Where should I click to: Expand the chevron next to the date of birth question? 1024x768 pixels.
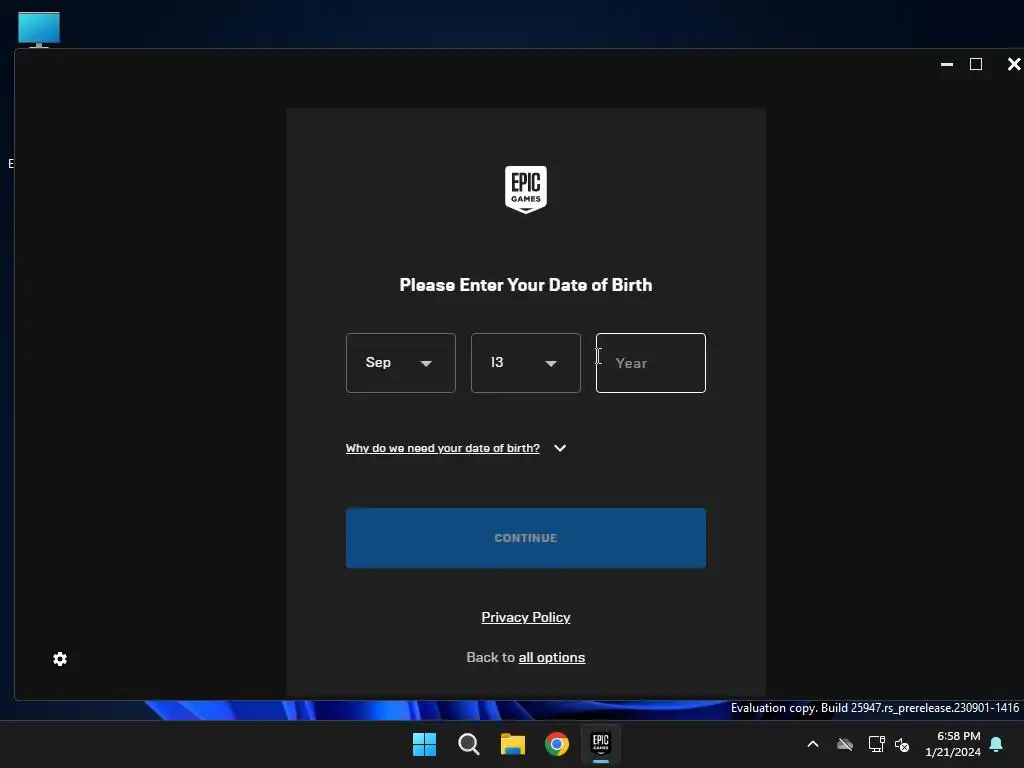560,448
